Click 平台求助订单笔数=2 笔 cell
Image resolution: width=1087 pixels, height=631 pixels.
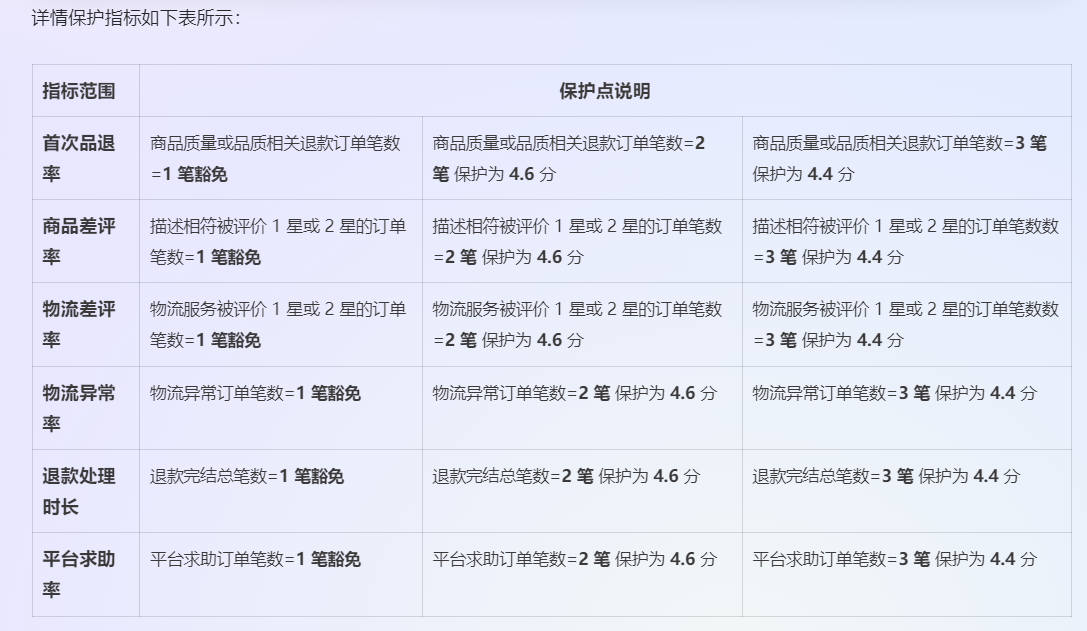(x=574, y=559)
